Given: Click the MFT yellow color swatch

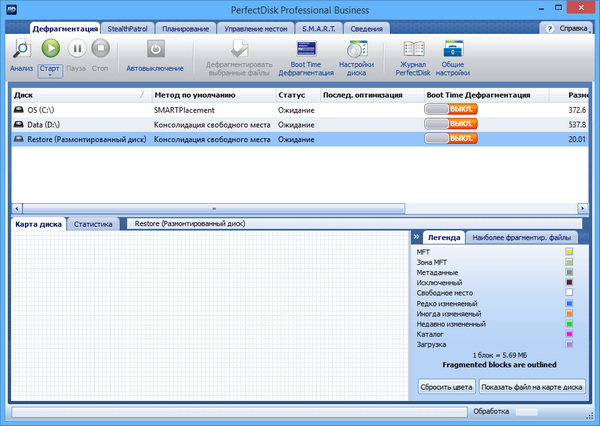Looking at the screenshot, I should (x=569, y=252).
